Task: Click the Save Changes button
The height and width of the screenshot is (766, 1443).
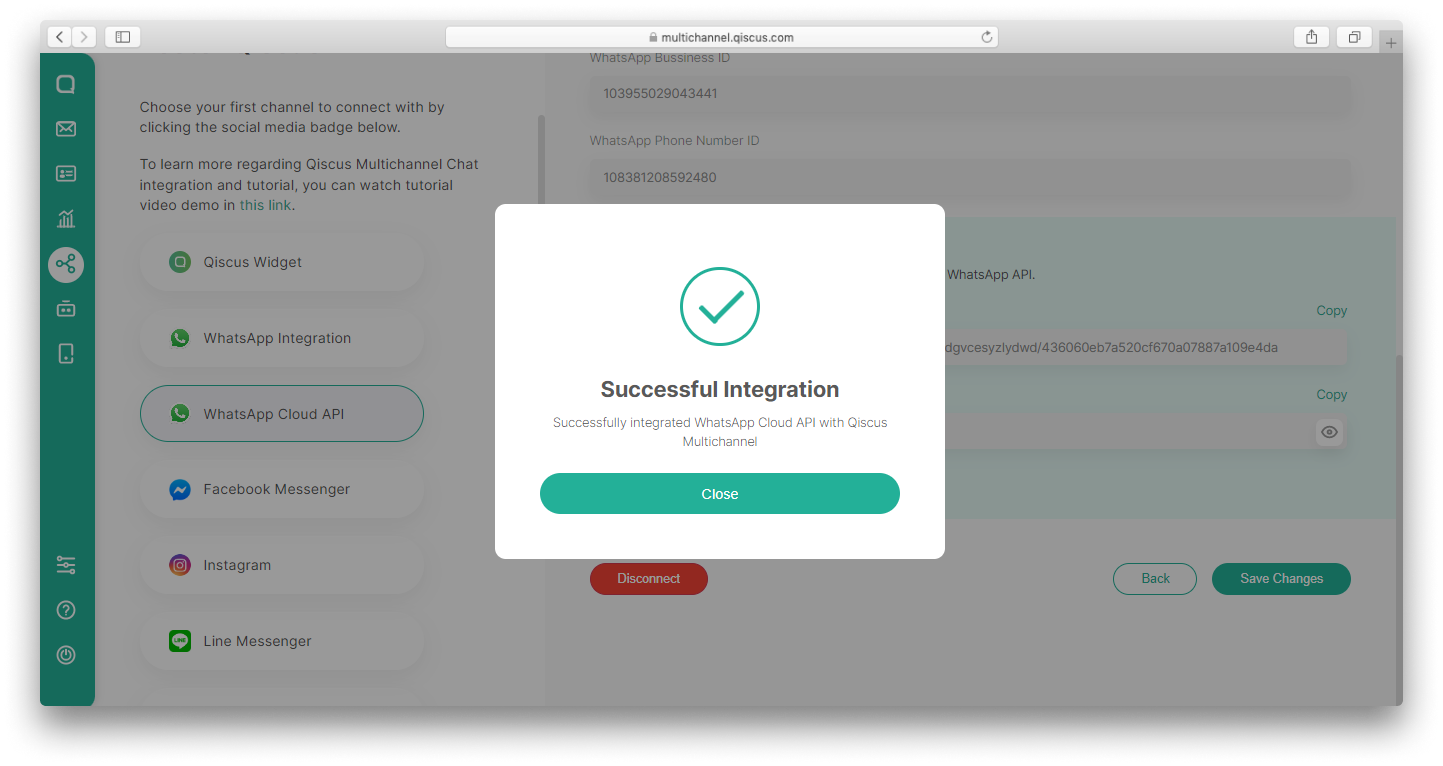Action: pyautogui.click(x=1281, y=579)
